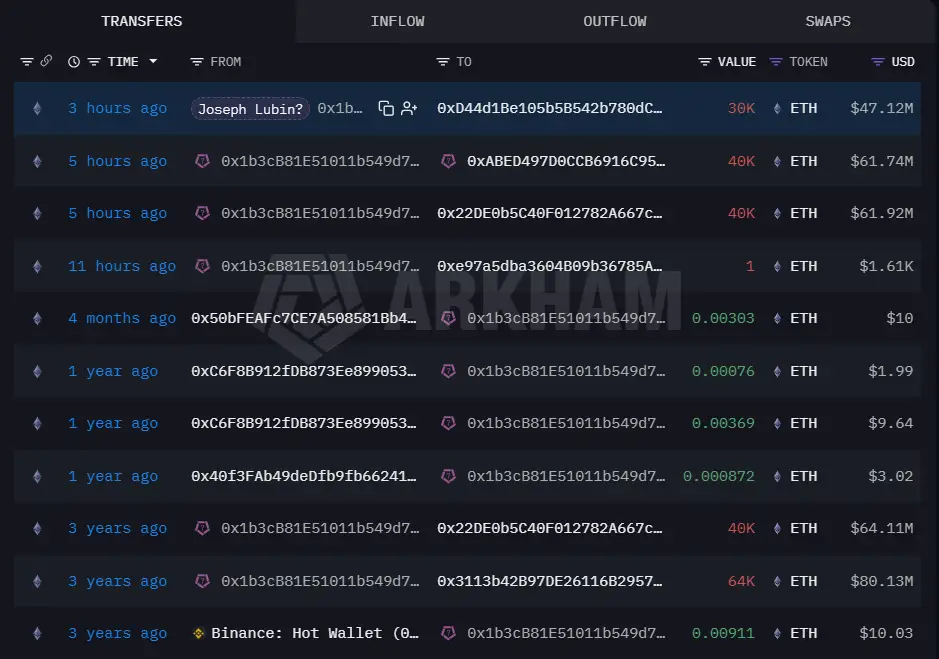Click ETH token in $61.74M row
This screenshot has height=659, width=939.
click(x=803, y=161)
